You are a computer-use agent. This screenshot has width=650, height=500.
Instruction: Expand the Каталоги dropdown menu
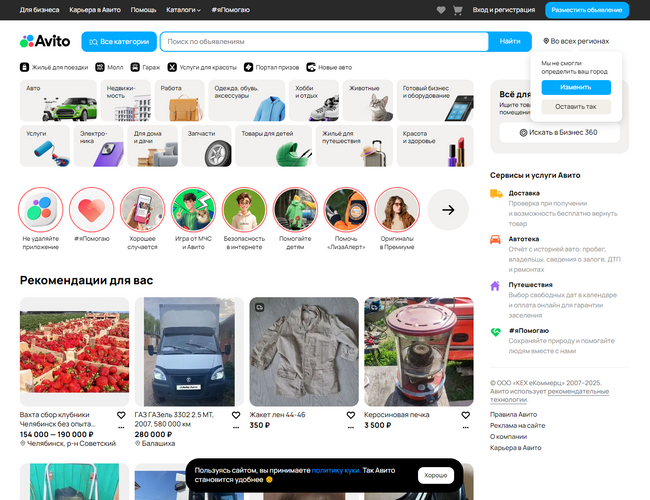tap(183, 10)
